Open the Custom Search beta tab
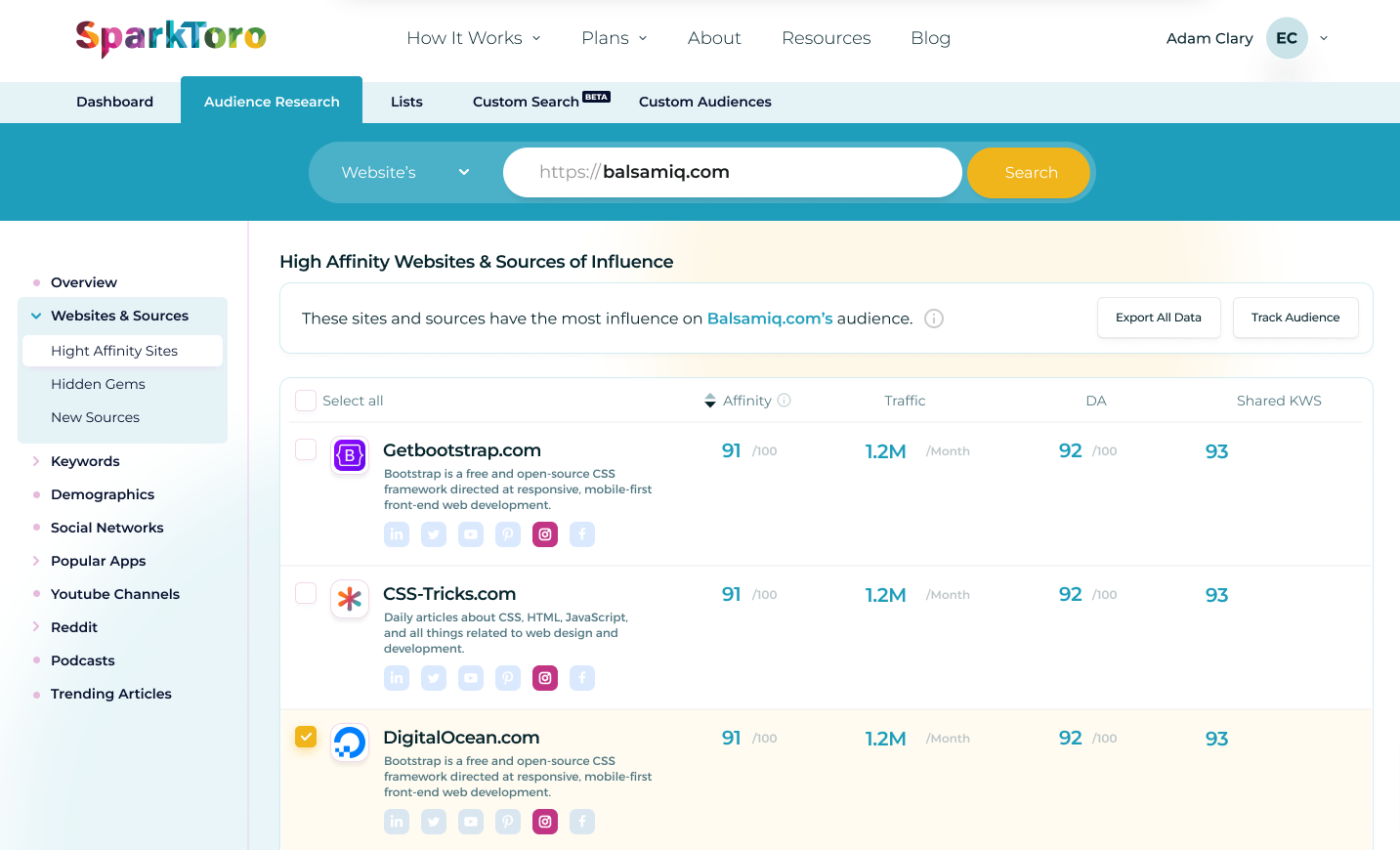The image size is (1400, 850). click(x=541, y=102)
